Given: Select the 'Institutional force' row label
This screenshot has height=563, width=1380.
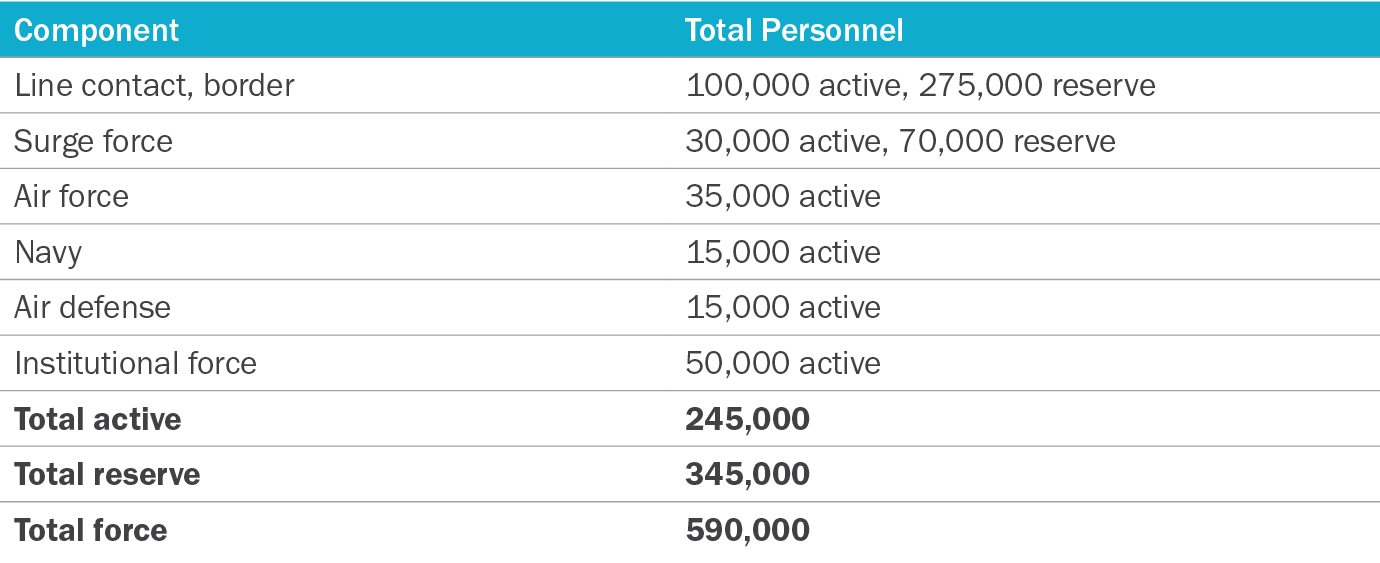Looking at the screenshot, I should click(135, 363).
